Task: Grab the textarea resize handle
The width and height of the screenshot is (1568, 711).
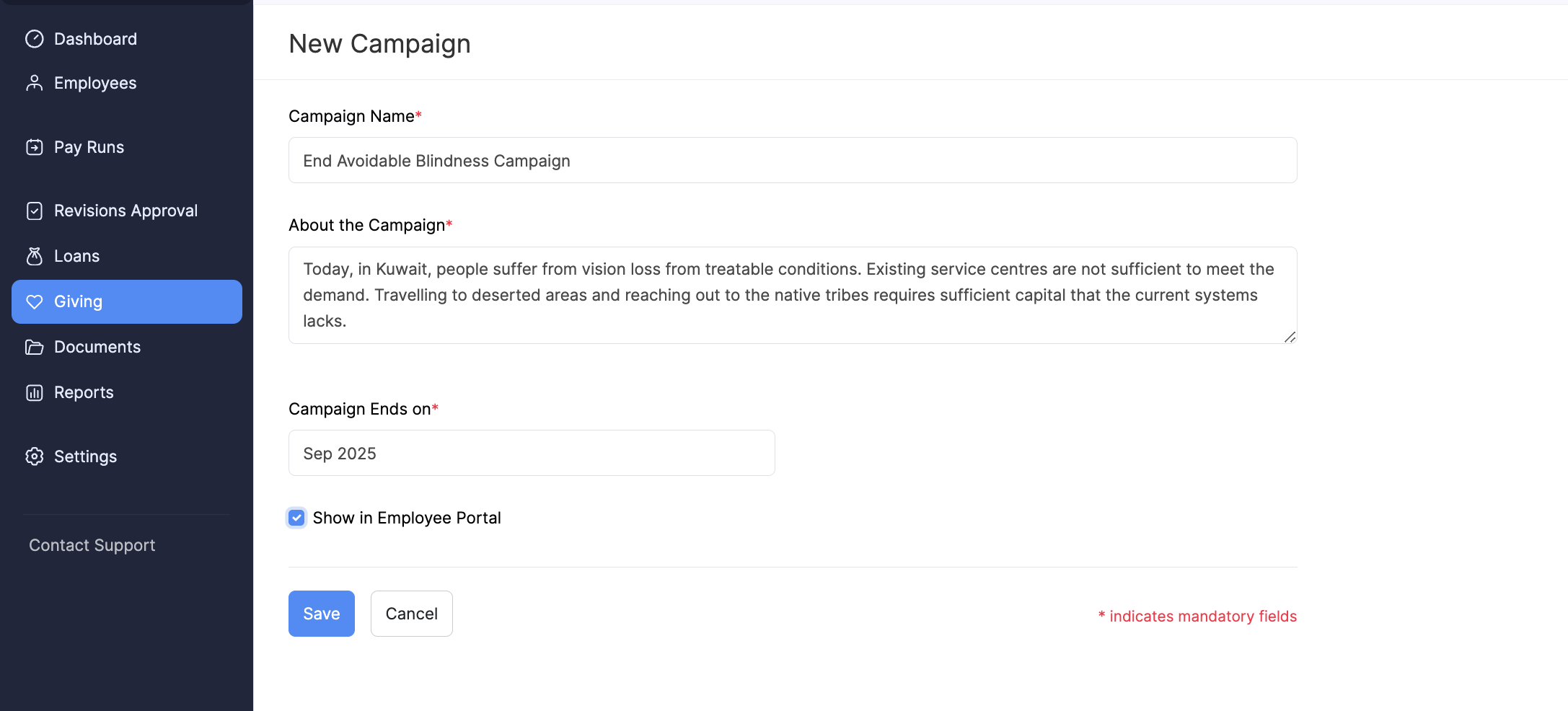Action: point(1290,337)
